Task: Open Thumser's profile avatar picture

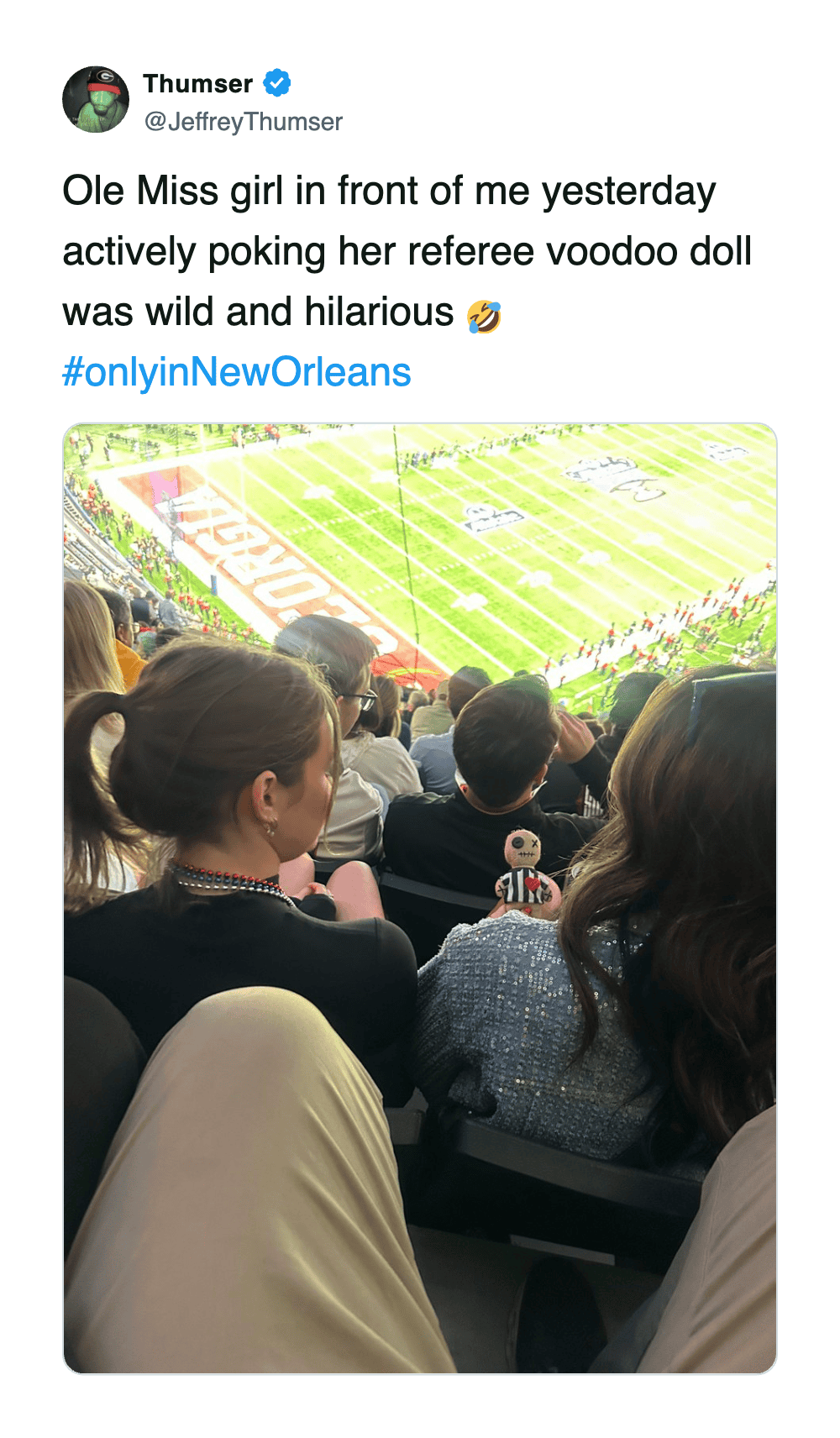Action: pos(96,100)
